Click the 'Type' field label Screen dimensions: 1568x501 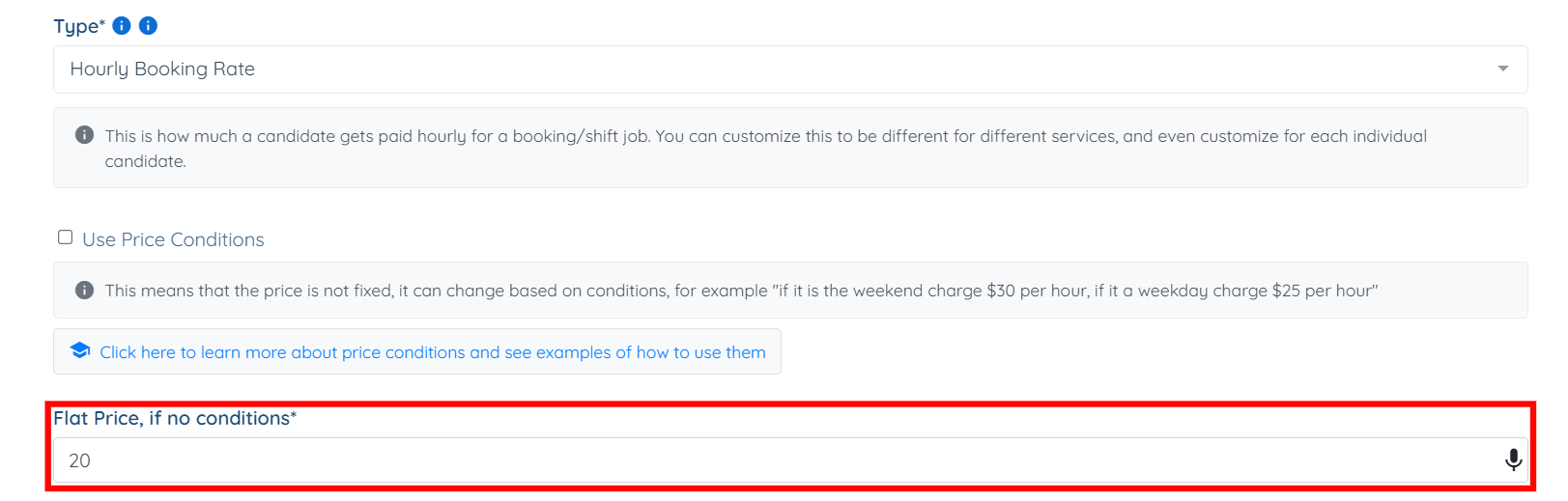[77, 26]
